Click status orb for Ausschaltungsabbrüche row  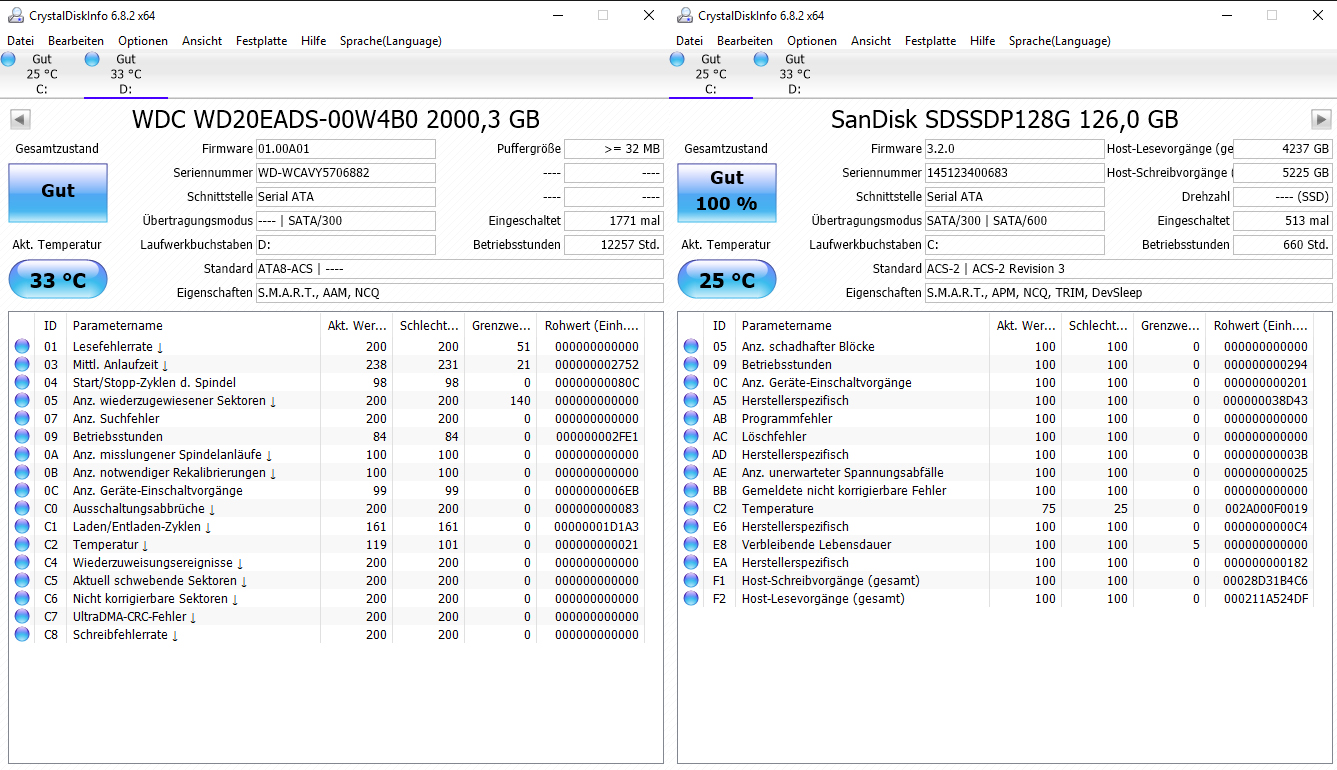pyautogui.click(x=22, y=509)
